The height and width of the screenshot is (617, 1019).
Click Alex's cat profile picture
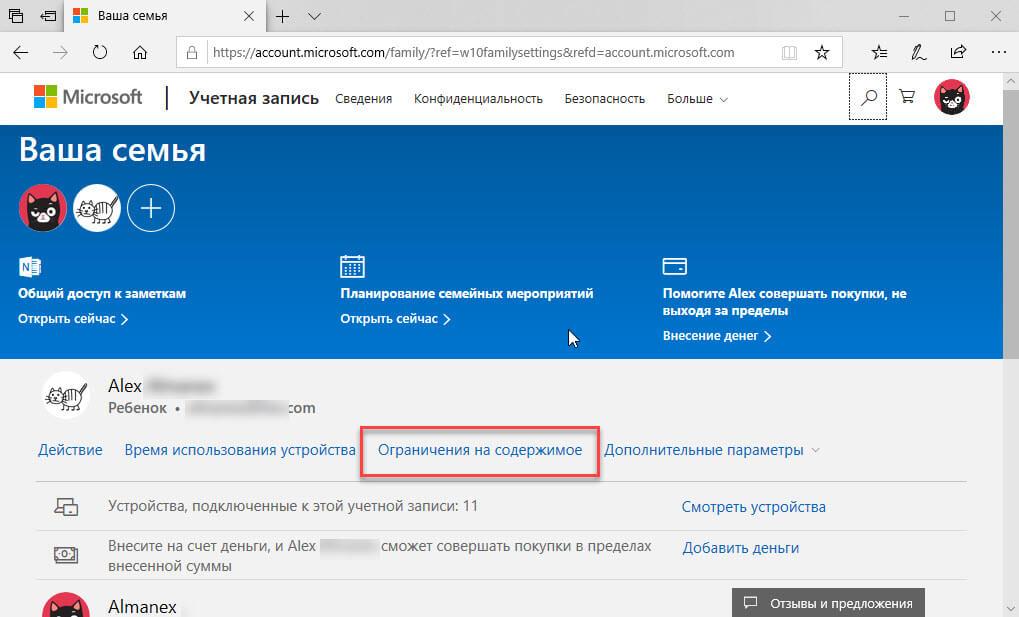[66, 395]
